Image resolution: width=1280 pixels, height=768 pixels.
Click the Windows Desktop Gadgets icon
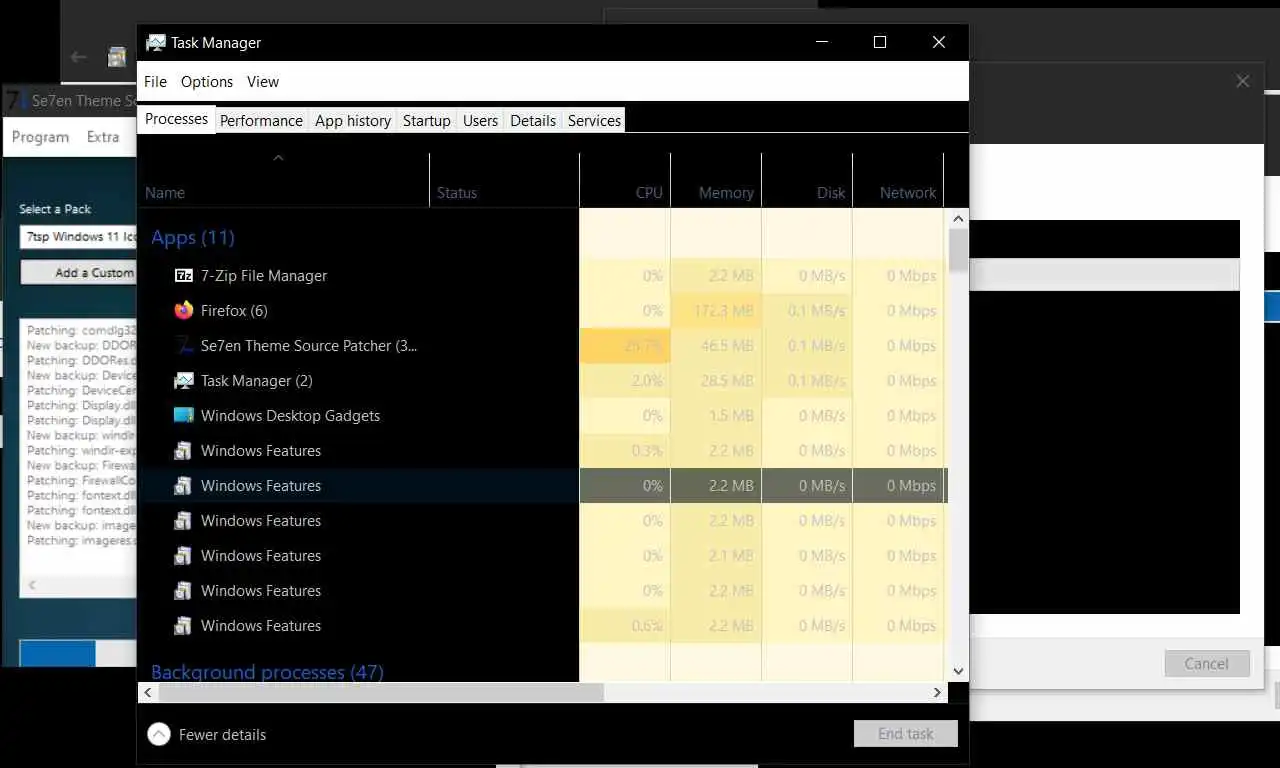[x=183, y=416]
